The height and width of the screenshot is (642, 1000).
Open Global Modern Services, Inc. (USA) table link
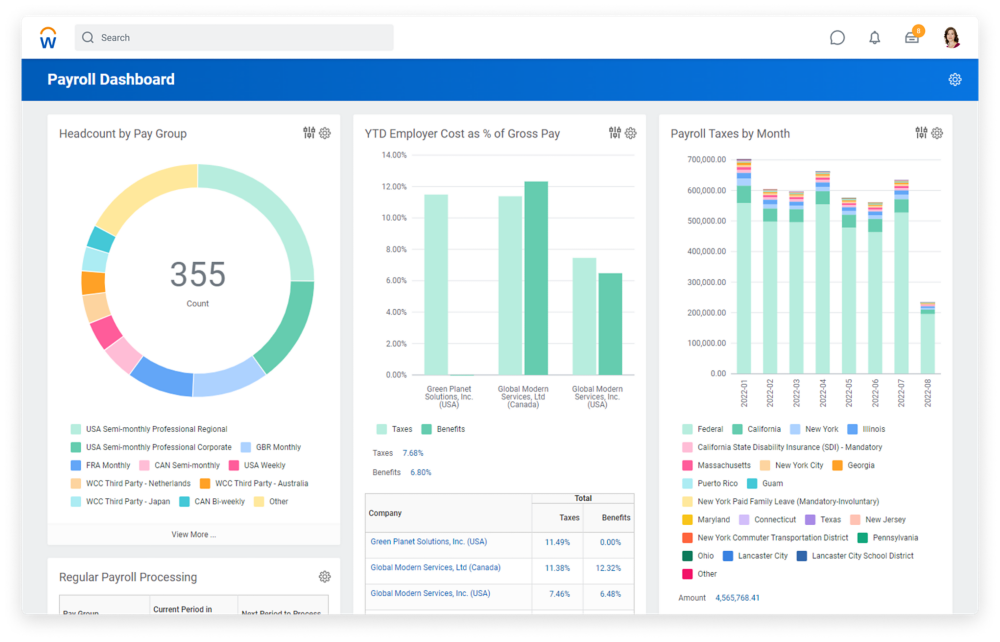pos(430,593)
